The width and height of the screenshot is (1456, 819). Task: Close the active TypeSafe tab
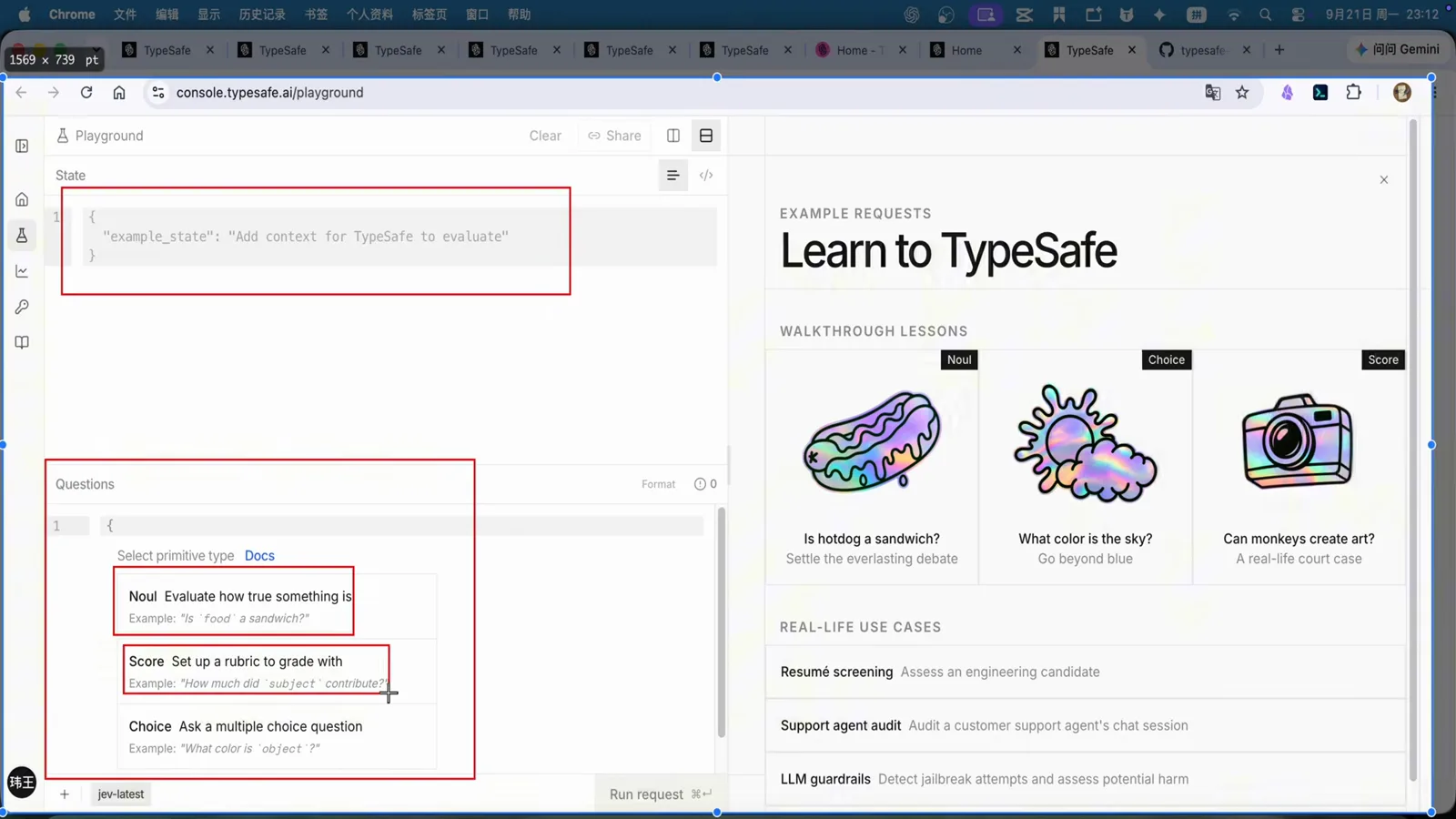click(1132, 50)
